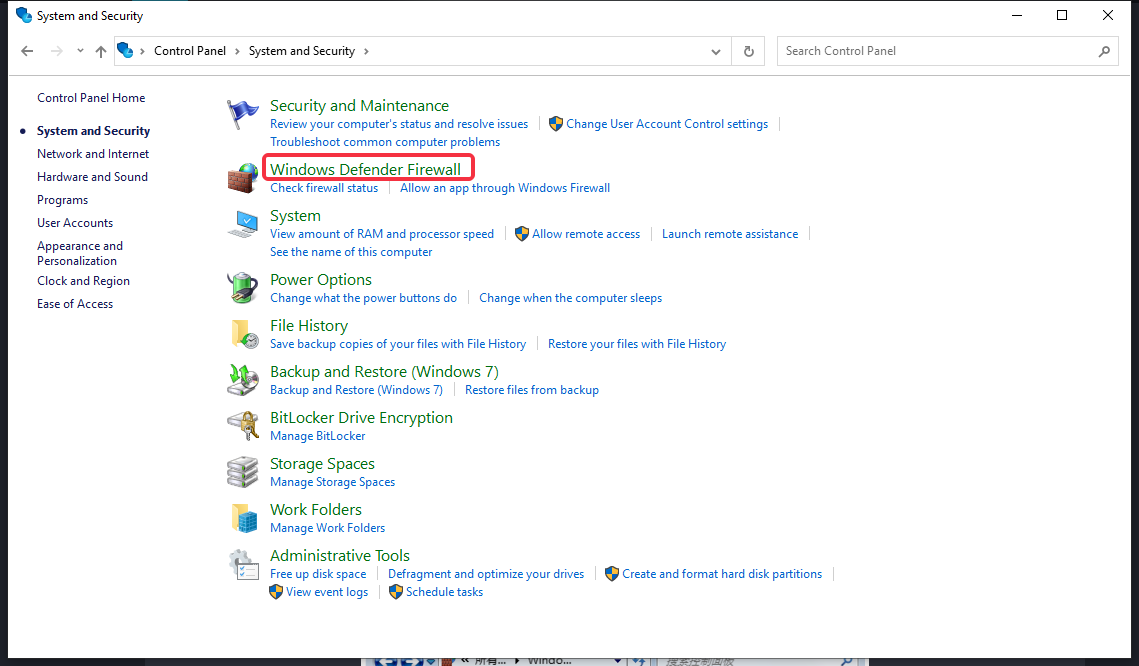Click the Work Folders icon
The image size is (1139, 666).
point(244,518)
